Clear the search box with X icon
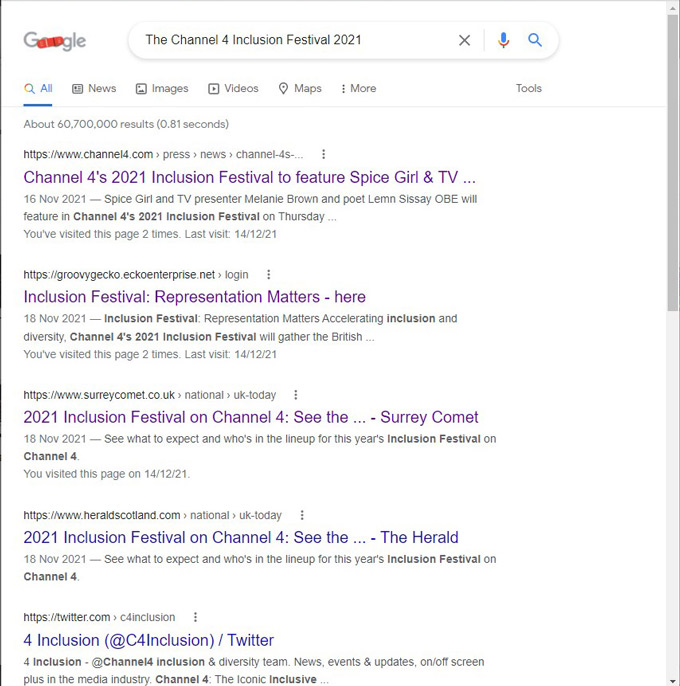Screen dimensions: 680x686 [x=464, y=40]
